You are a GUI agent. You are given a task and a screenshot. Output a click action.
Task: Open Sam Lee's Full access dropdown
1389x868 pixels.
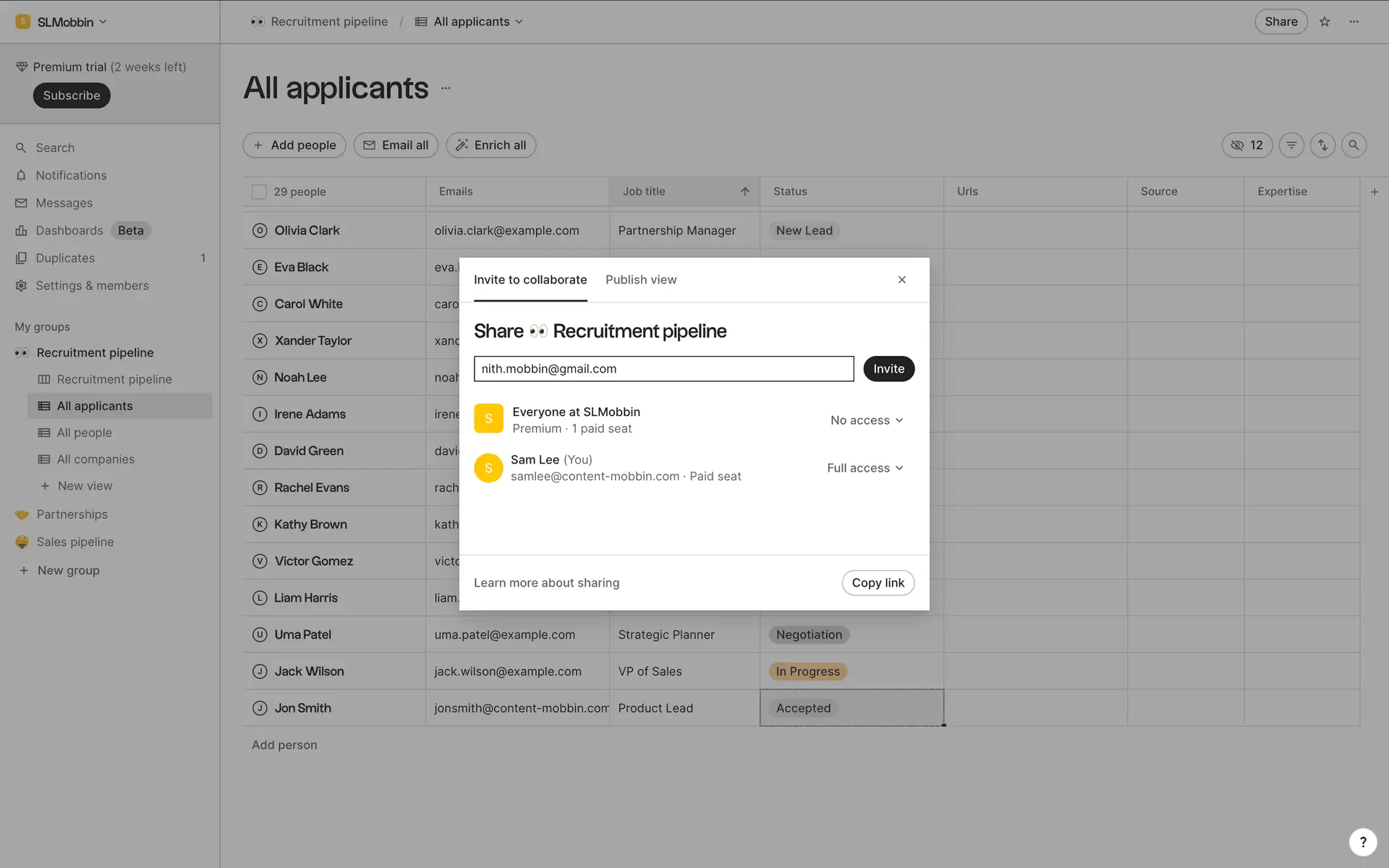tap(865, 468)
